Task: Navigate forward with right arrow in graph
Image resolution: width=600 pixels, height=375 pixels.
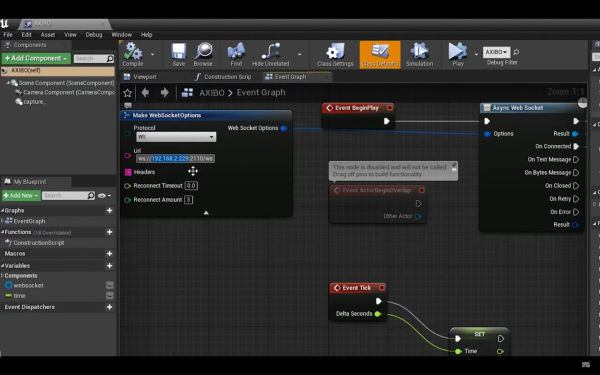Action: click(x=165, y=93)
